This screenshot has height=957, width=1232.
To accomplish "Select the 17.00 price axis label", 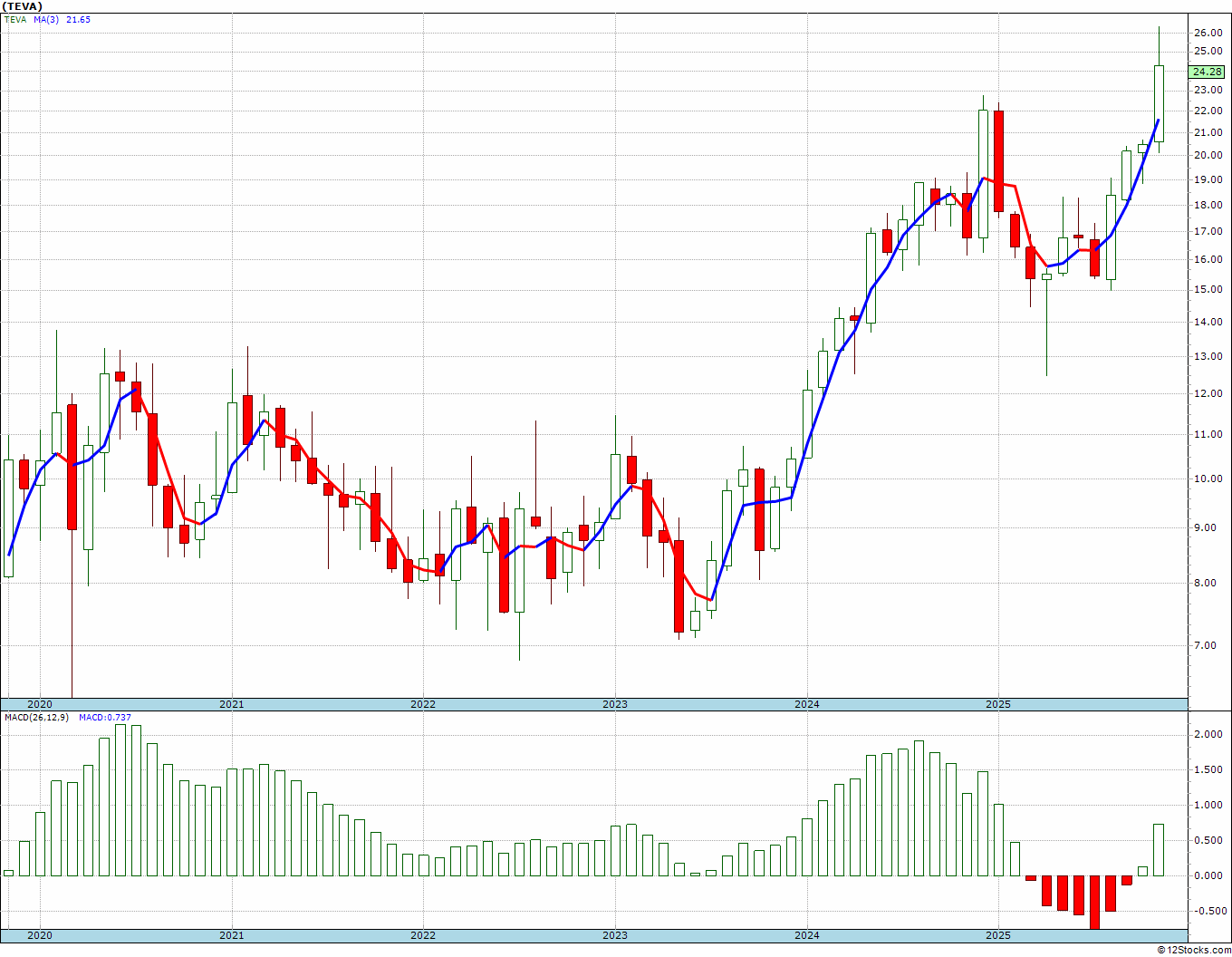I will (1208, 231).
